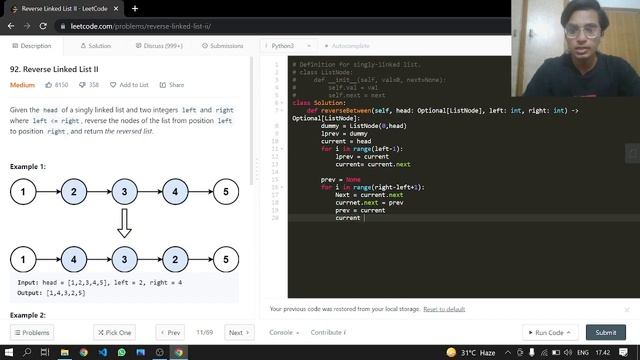Click the Input/Output example text block
The image size is (640, 360).
tap(124, 288)
